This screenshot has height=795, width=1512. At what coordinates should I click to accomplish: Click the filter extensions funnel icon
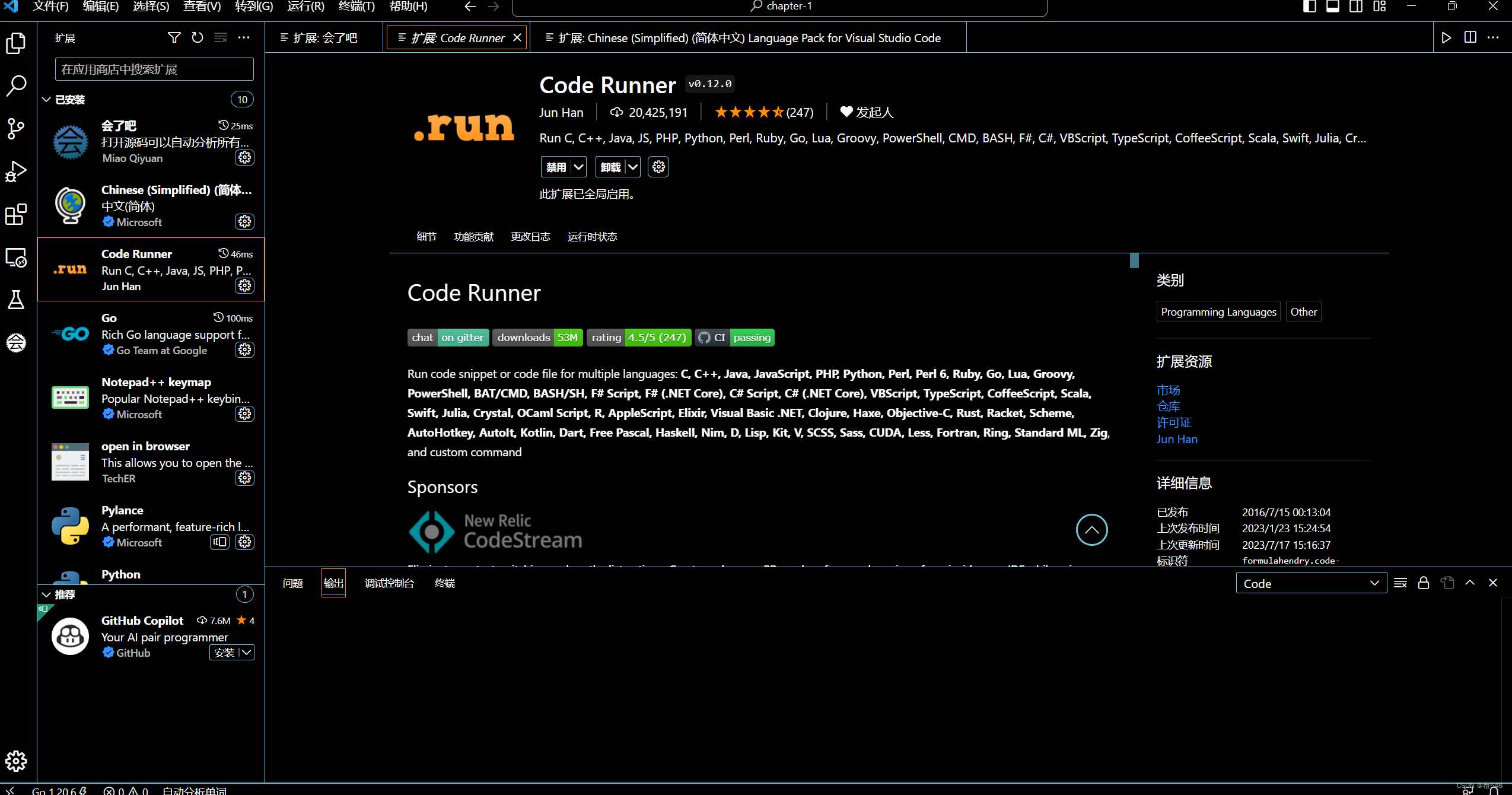tap(174, 38)
